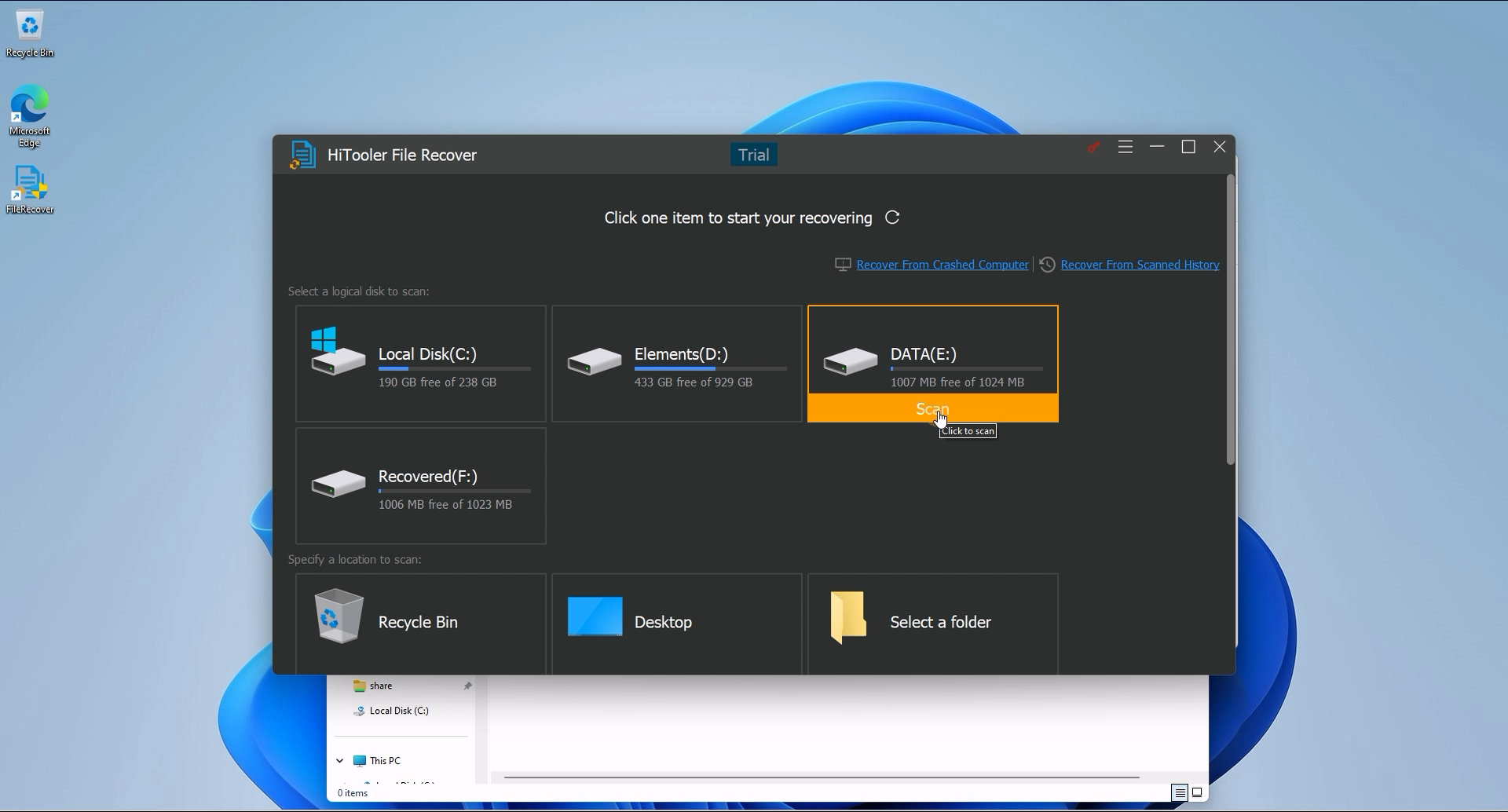Click the Trial badge in the title bar
This screenshot has height=812, width=1508.
[752, 154]
